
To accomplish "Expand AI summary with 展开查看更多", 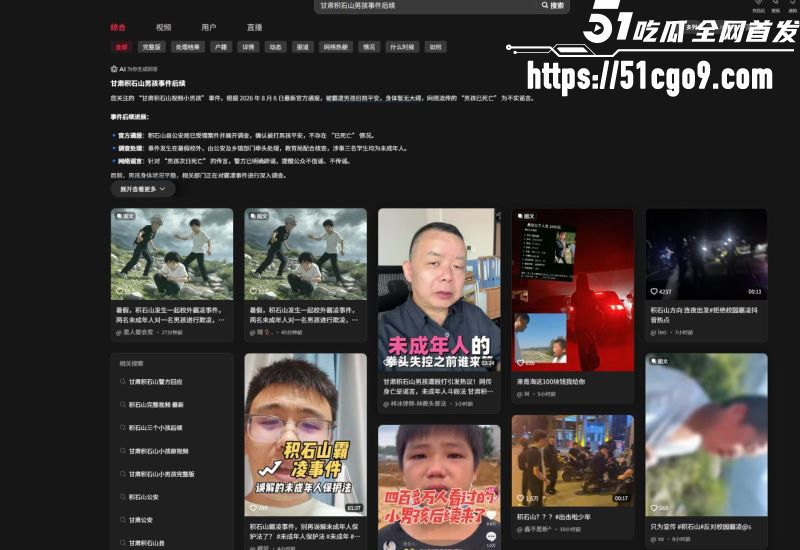I will tap(143, 189).
